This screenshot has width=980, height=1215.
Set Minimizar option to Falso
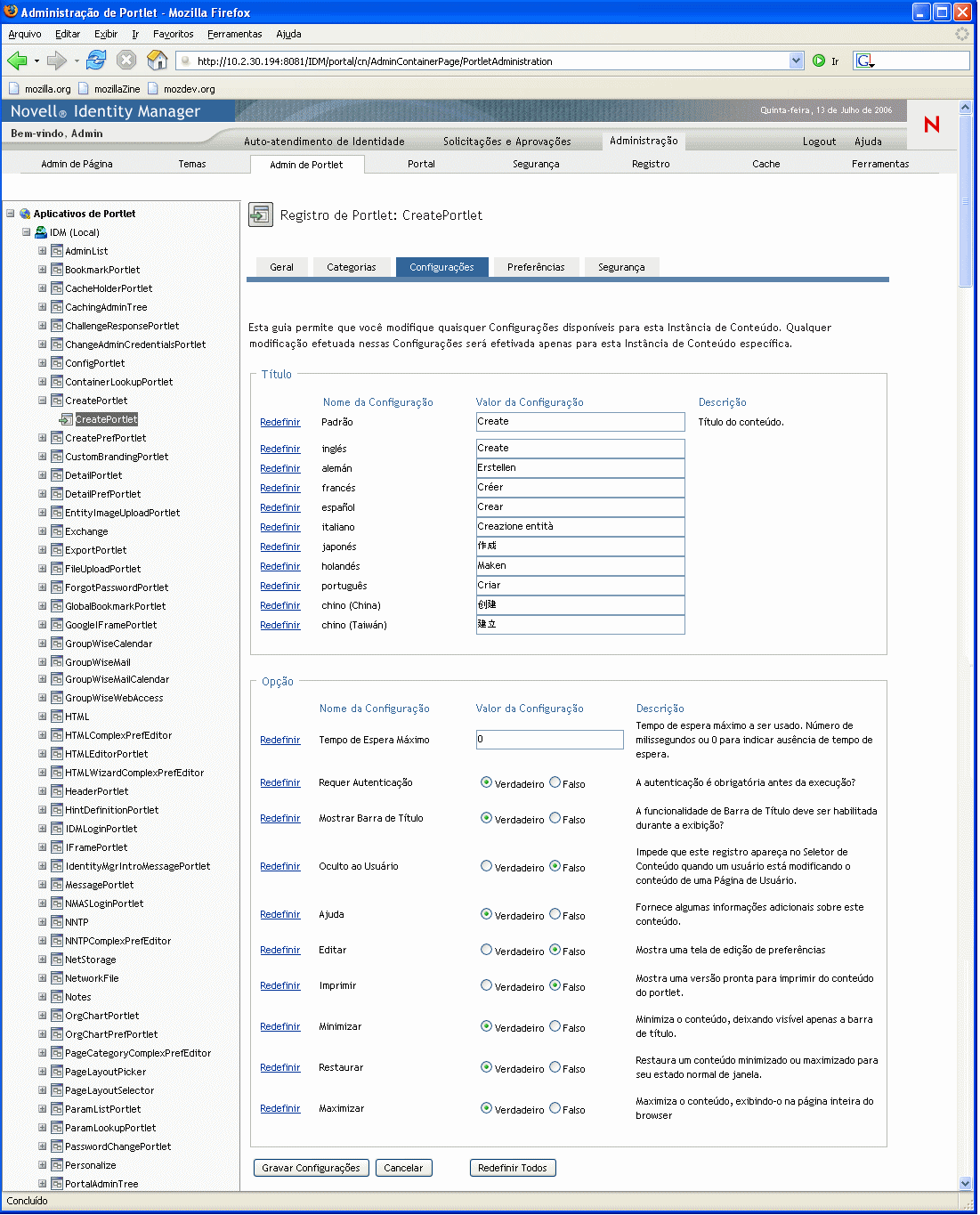555,1026
